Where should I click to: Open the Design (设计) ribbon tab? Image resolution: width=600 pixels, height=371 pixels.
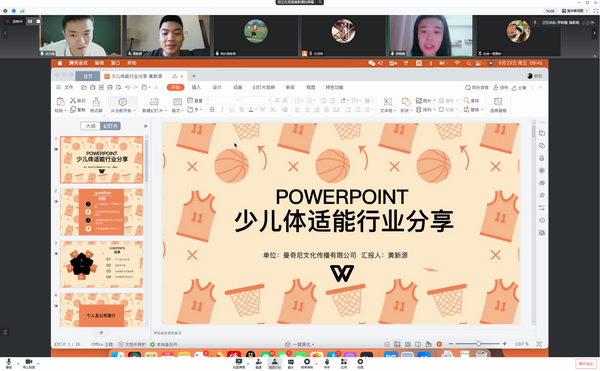coord(217,87)
